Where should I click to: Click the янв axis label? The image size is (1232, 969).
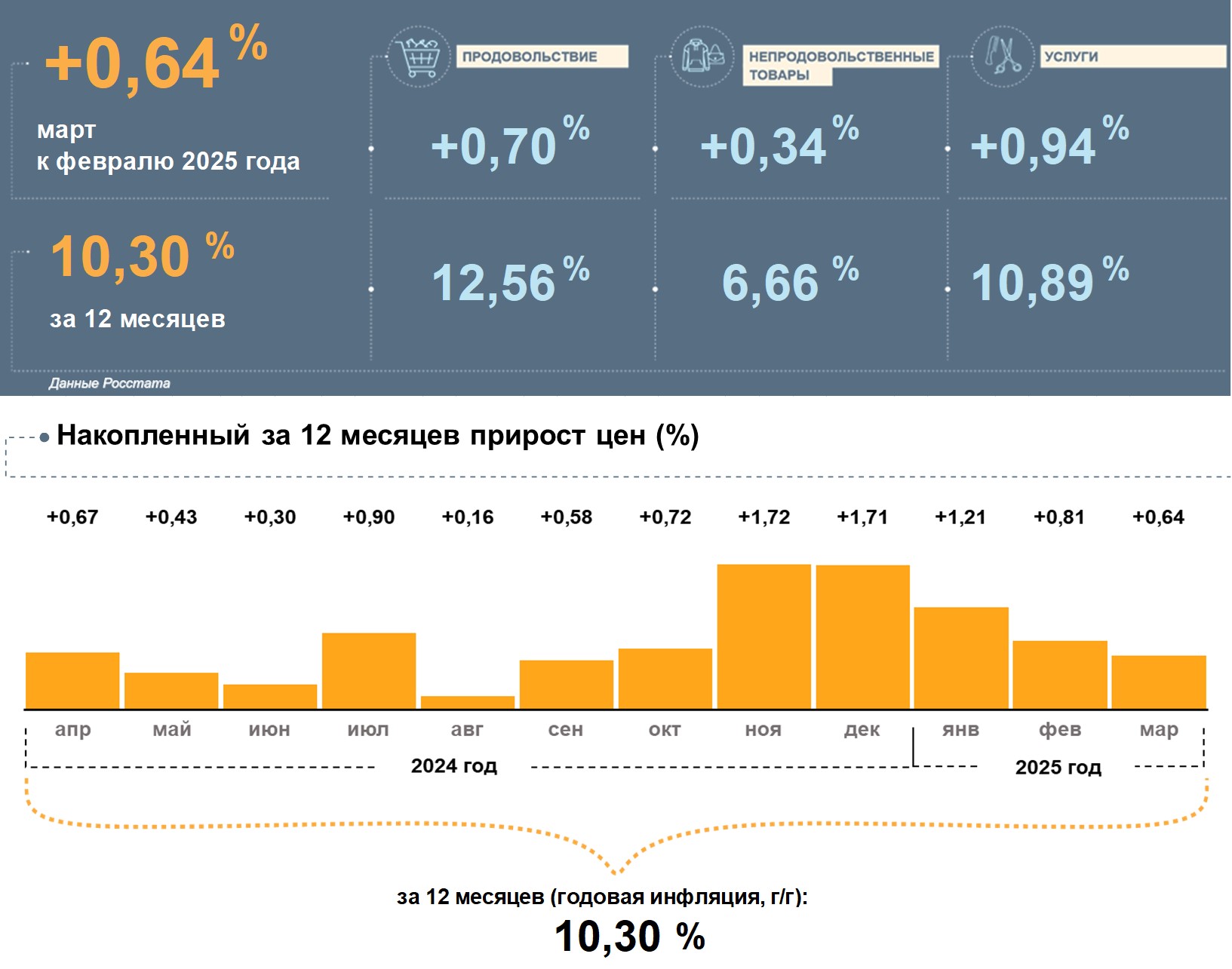pyautogui.click(x=960, y=730)
